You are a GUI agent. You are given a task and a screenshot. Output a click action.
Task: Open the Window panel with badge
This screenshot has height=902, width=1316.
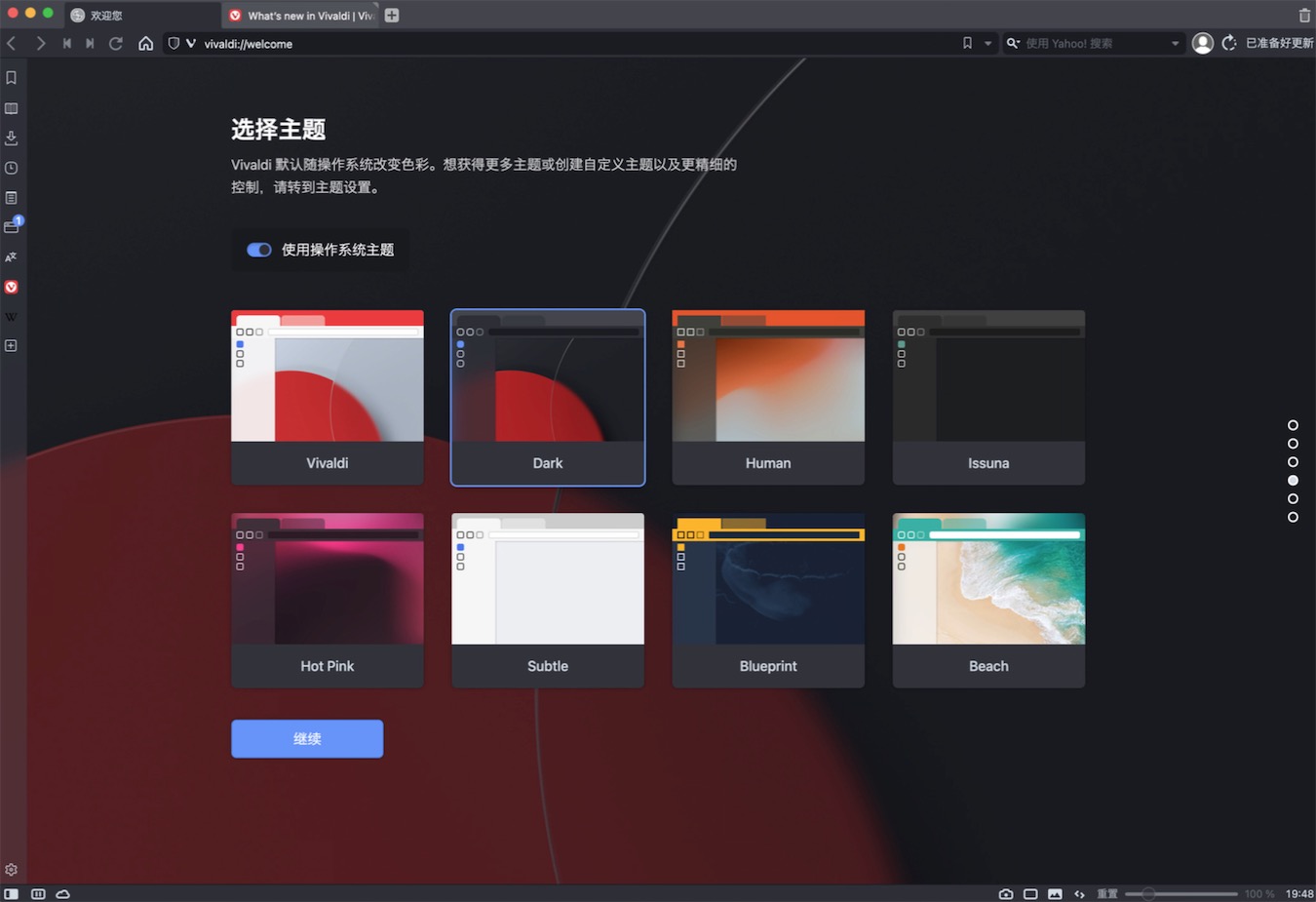click(x=12, y=226)
